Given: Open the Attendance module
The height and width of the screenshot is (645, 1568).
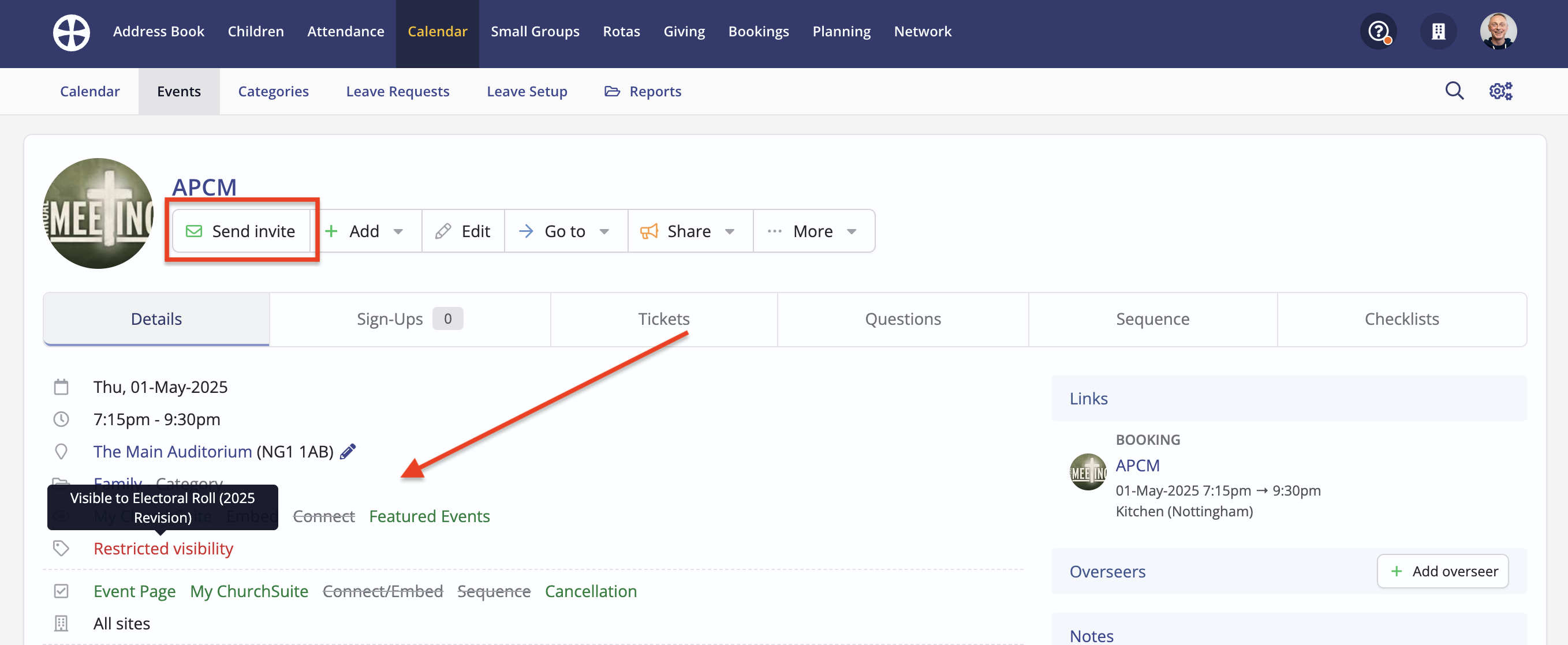Looking at the screenshot, I should (346, 32).
